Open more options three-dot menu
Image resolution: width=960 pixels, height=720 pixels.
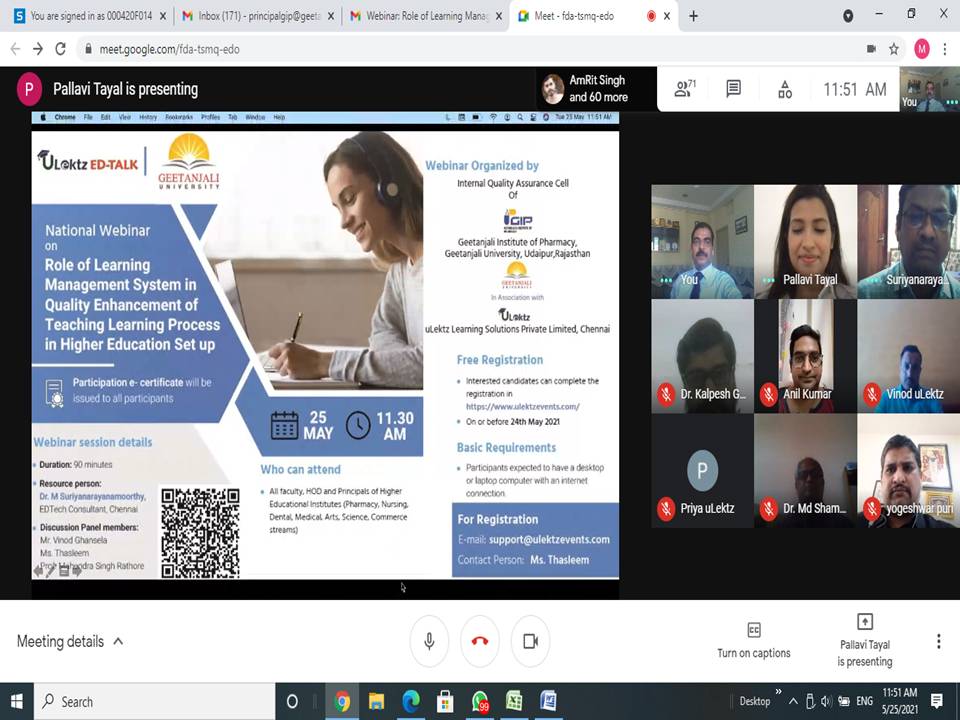pyautogui.click(x=938, y=641)
